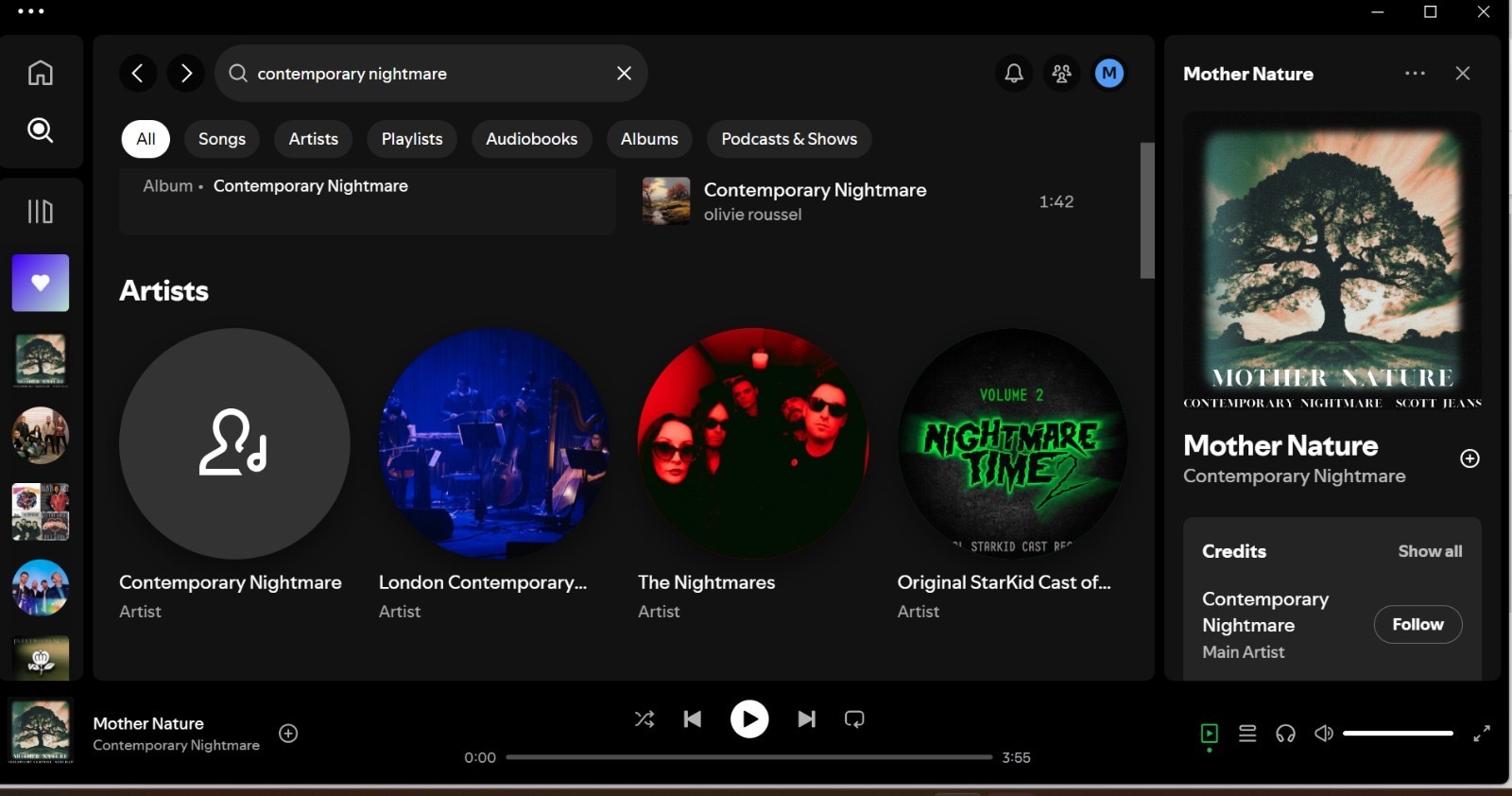The height and width of the screenshot is (796, 1512).
Task: Open Your Library icon
Action: [40, 211]
